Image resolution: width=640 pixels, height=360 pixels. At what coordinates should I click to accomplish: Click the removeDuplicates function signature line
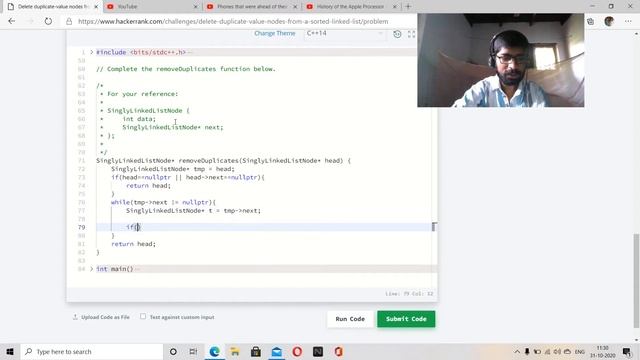click(223, 160)
